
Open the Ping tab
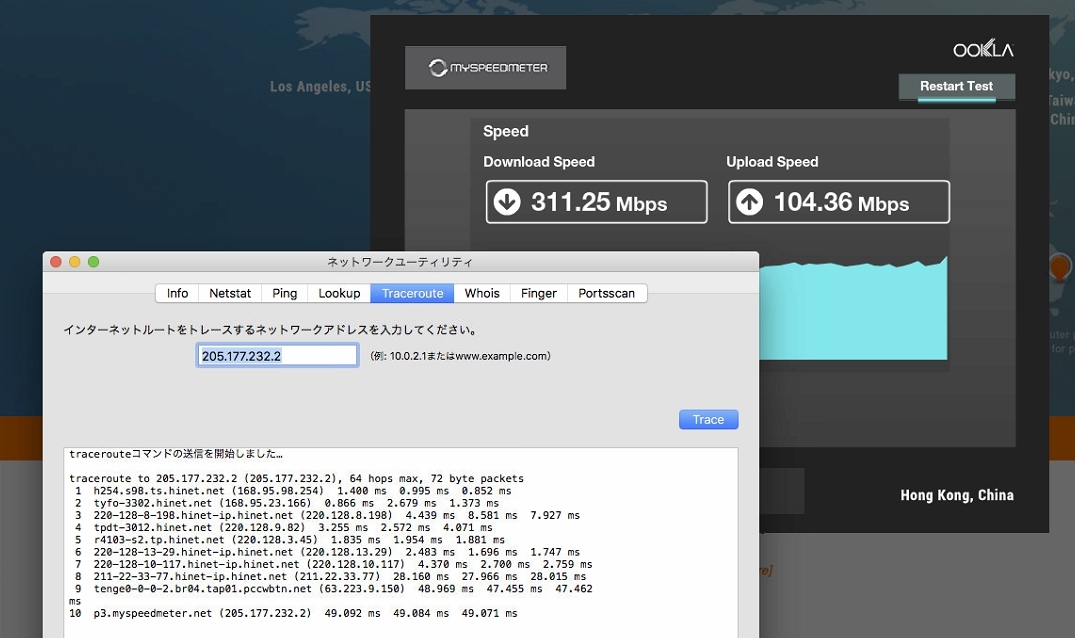tap(285, 293)
